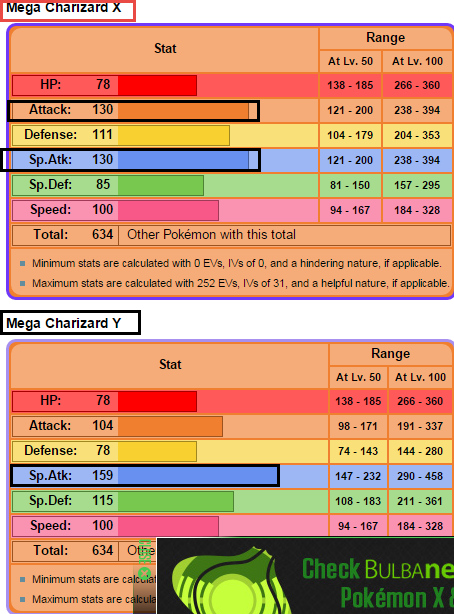Open 'Other Pokémon with this total' link for Charizard X
454x614 pixels.
[x=211, y=235]
